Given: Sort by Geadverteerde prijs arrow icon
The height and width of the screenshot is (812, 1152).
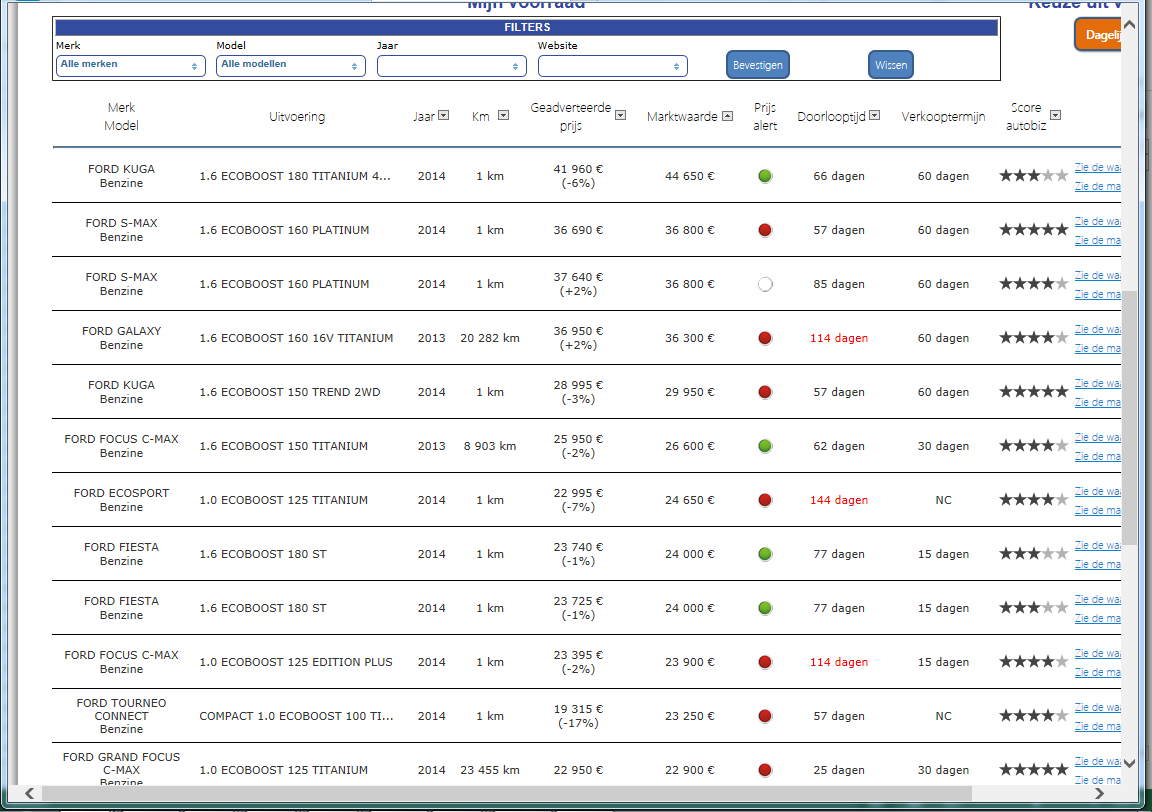Looking at the screenshot, I should (x=620, y=116).
